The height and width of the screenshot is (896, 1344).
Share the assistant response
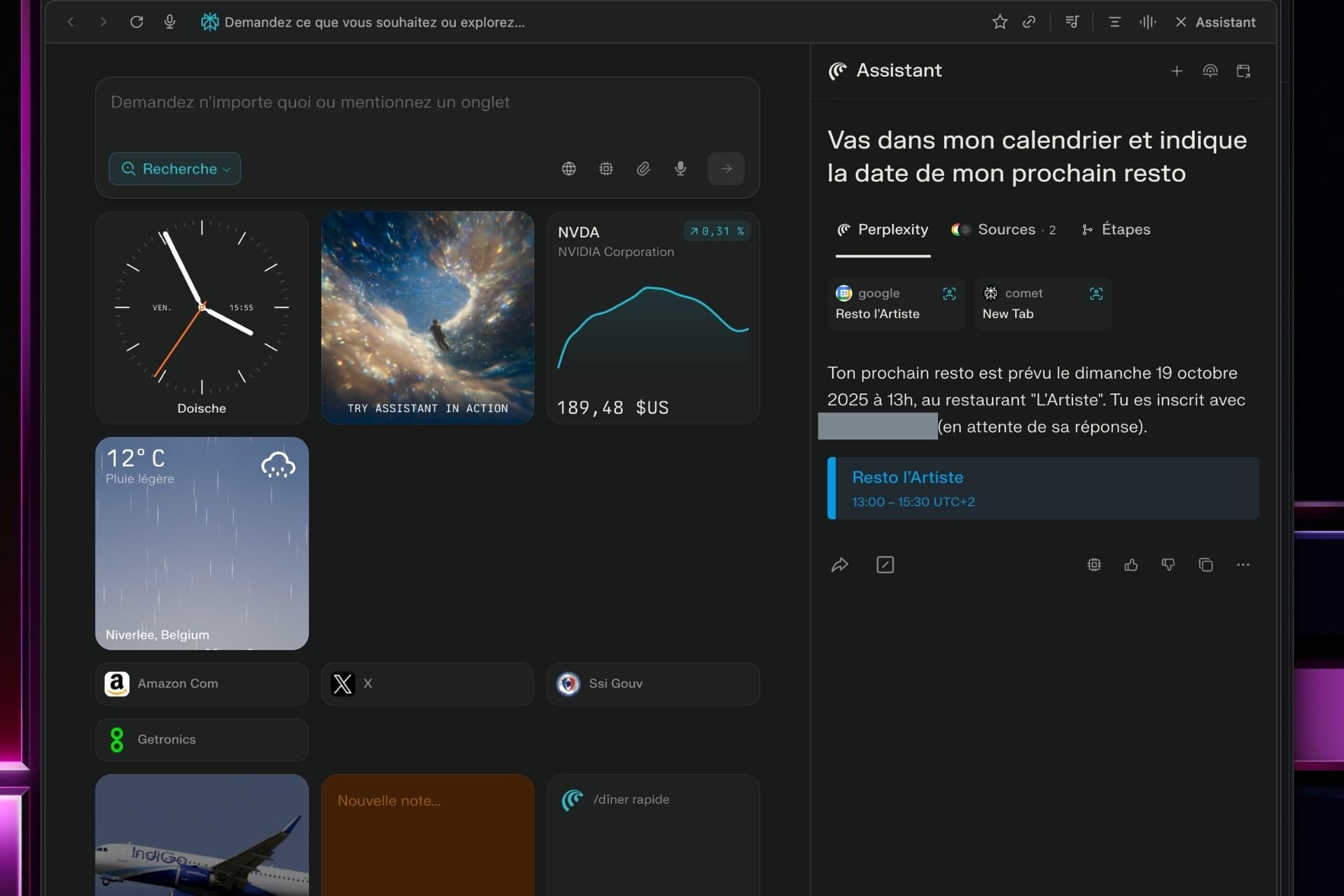839,565
